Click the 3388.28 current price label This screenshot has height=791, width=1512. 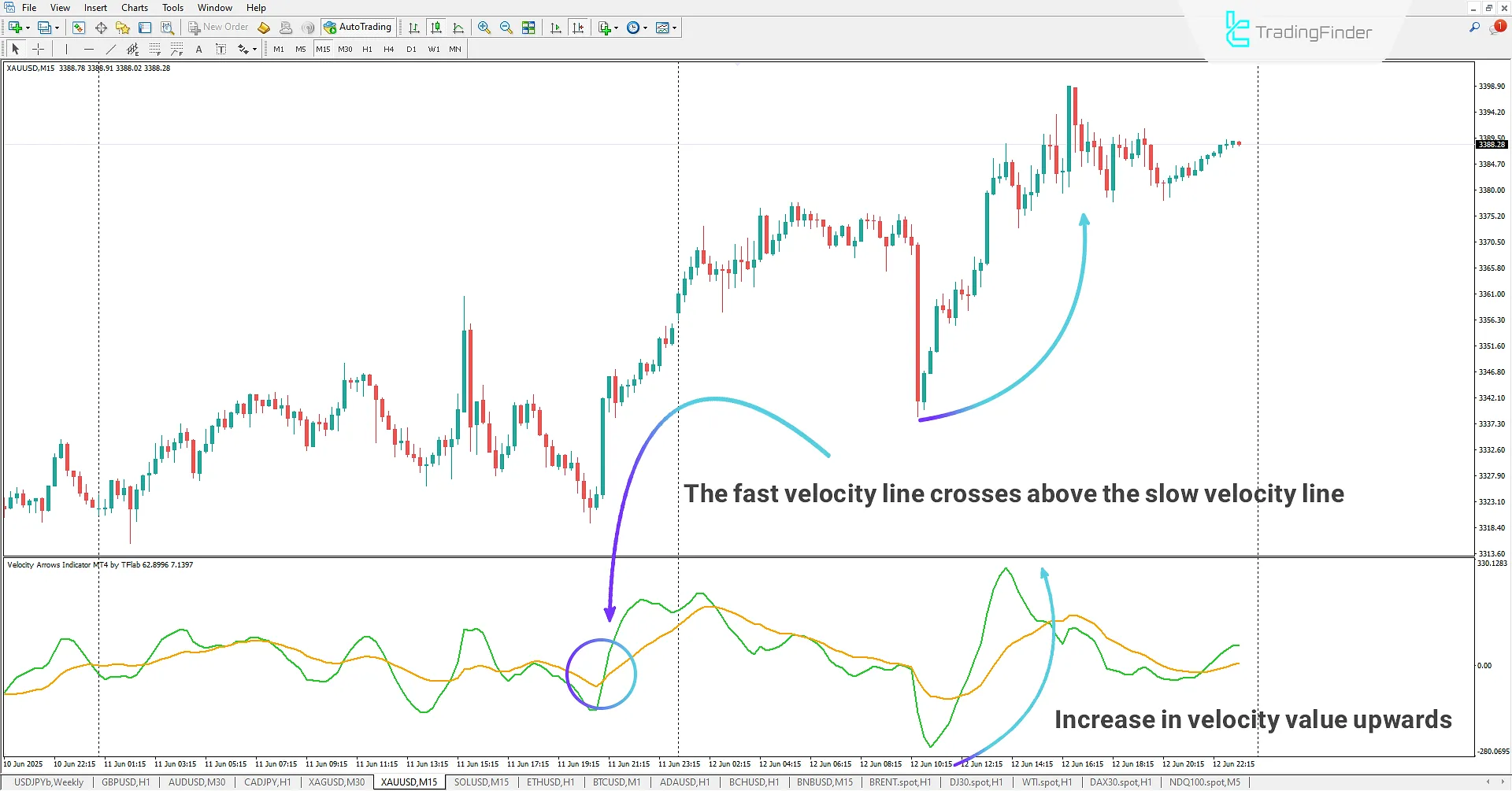(1491, 145)
